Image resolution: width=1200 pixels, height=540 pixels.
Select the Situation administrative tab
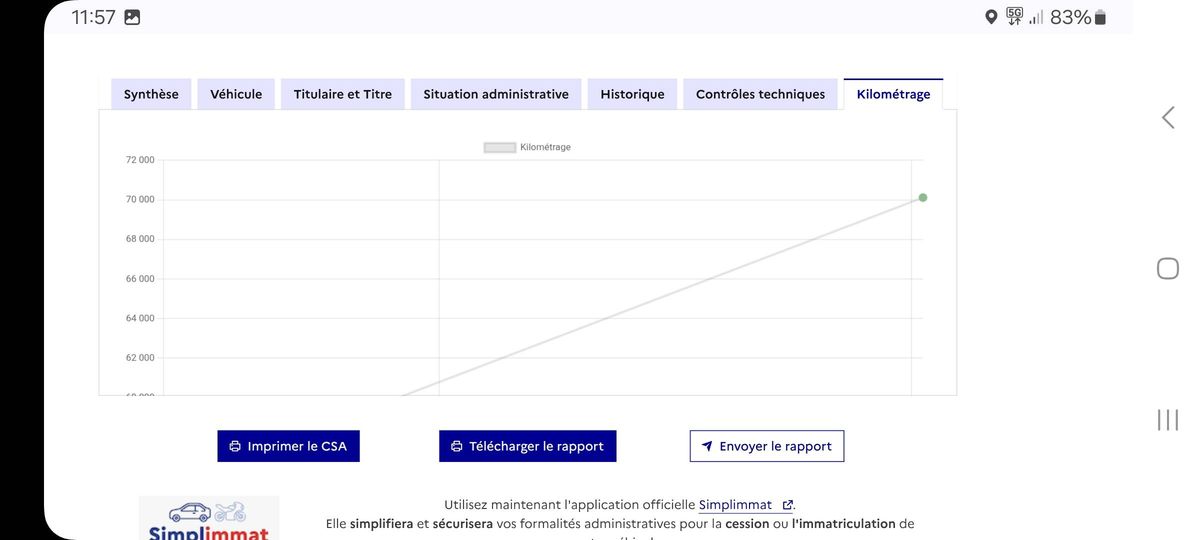pos(496,94)
